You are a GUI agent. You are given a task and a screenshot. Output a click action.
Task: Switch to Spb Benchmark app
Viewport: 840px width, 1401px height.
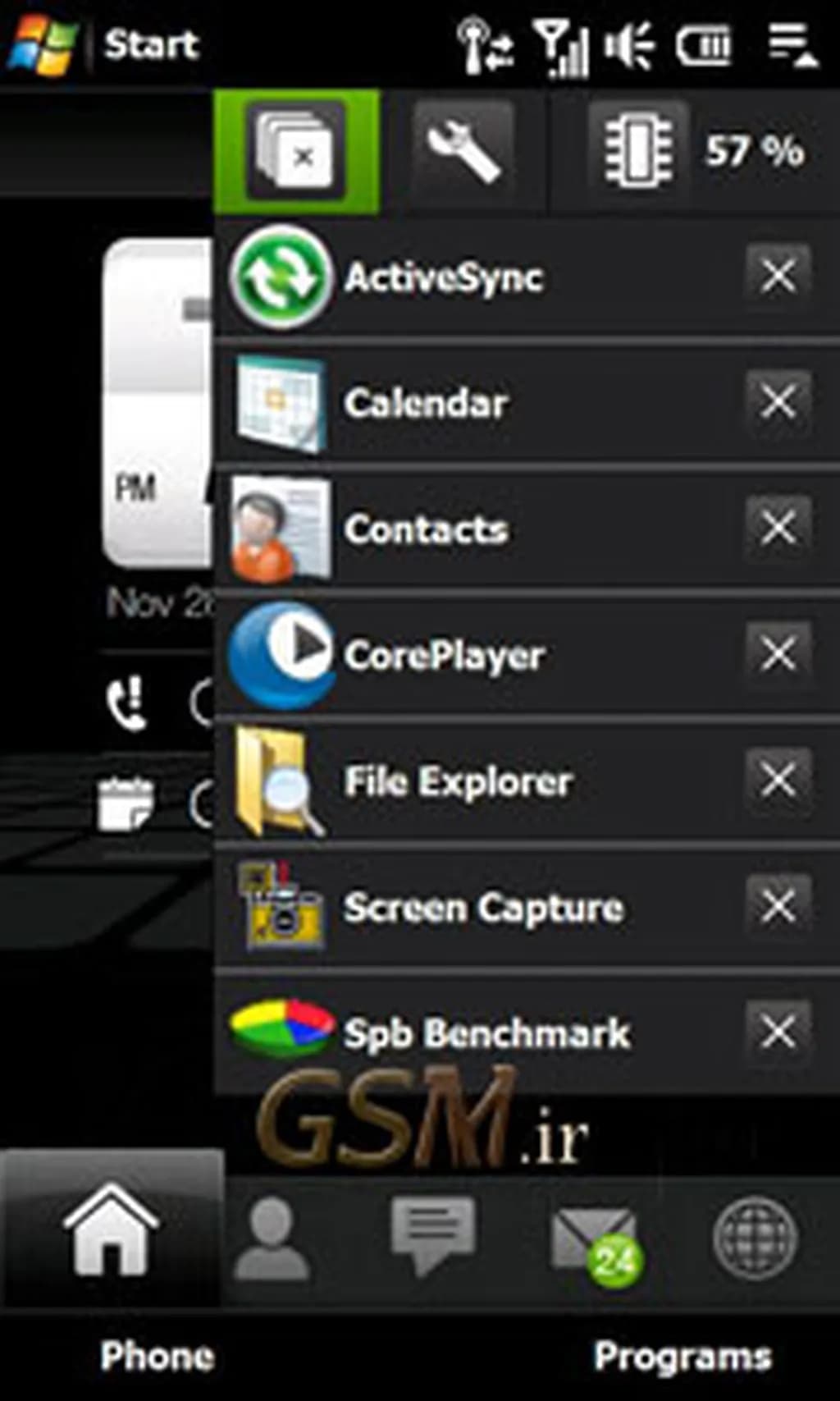click(x=486, y=1032)
